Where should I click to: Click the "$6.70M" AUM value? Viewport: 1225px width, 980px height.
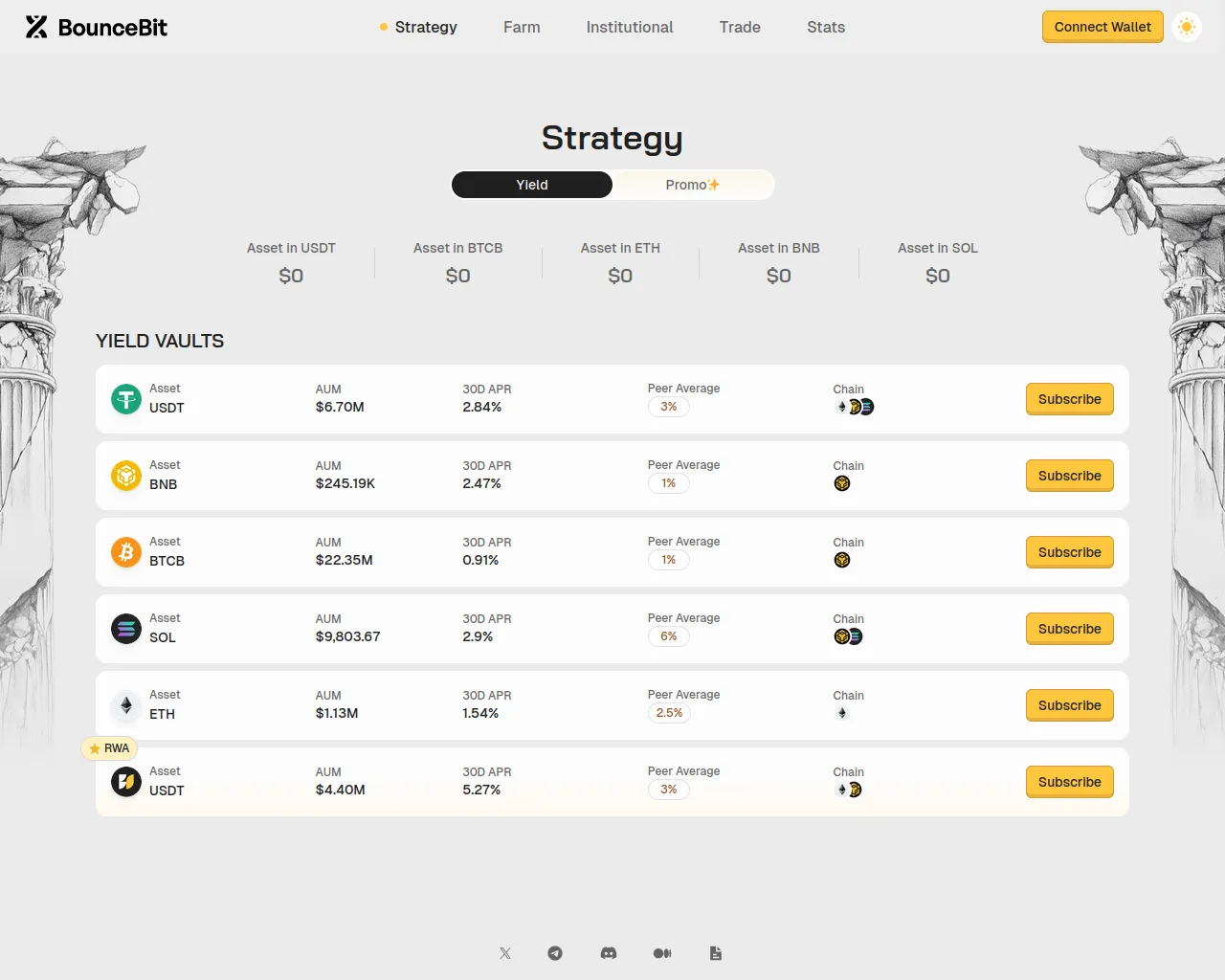point(340,407)
